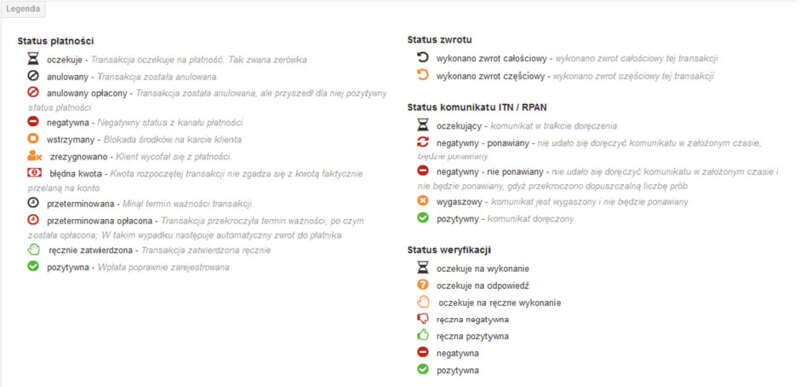The image size is (800, 387).
Task: Click the 'oczekuje na ręczne wykonanie' label
Action: 499,303
